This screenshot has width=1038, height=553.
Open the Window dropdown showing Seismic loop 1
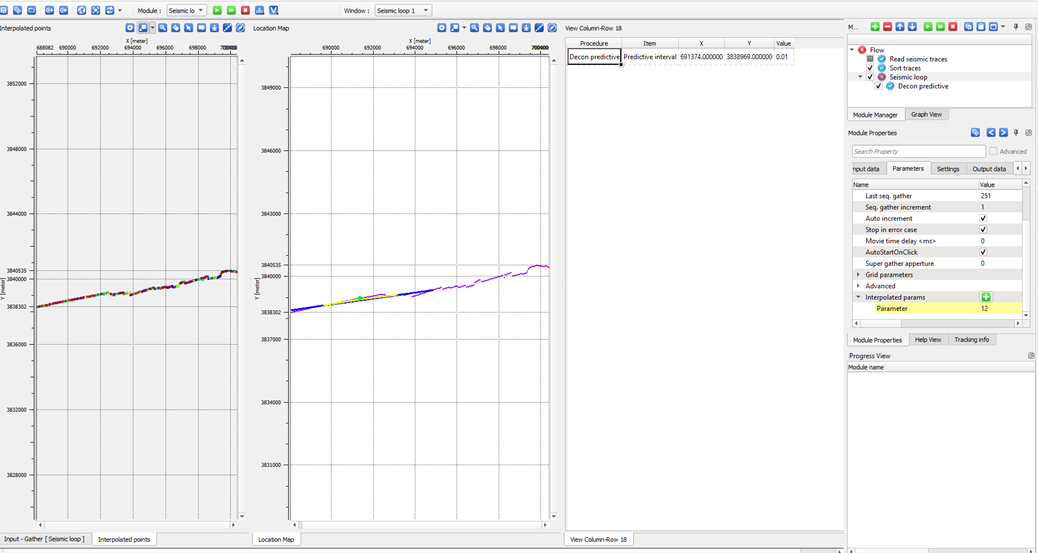(402, 10)
